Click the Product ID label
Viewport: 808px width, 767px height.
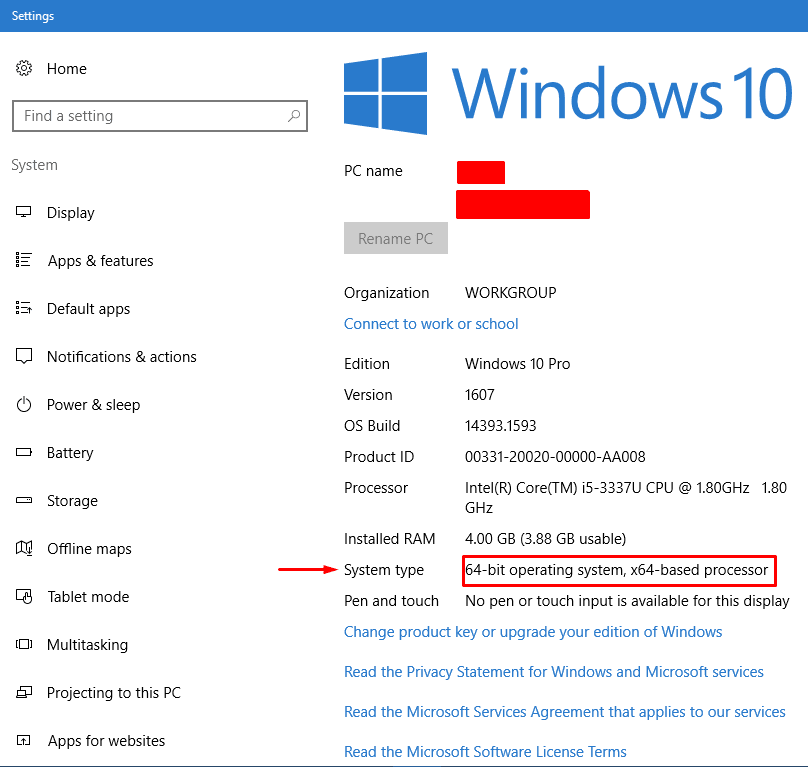tap(379, 457)
